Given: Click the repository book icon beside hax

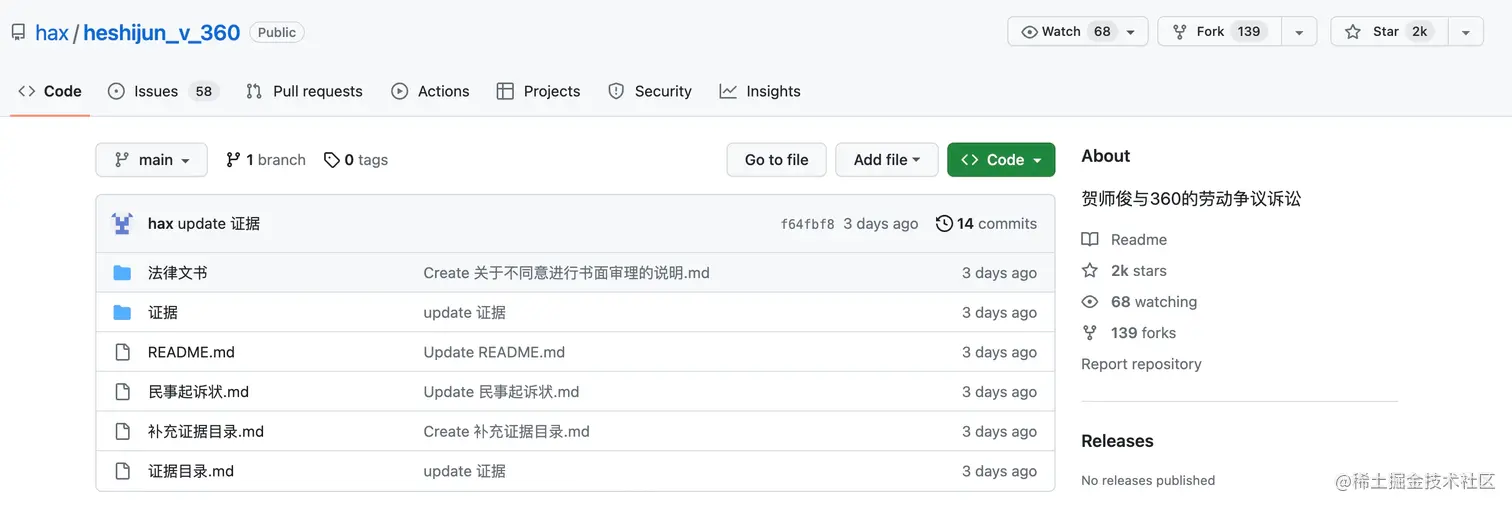Looking at the screenshot, I should coord(18,32).
